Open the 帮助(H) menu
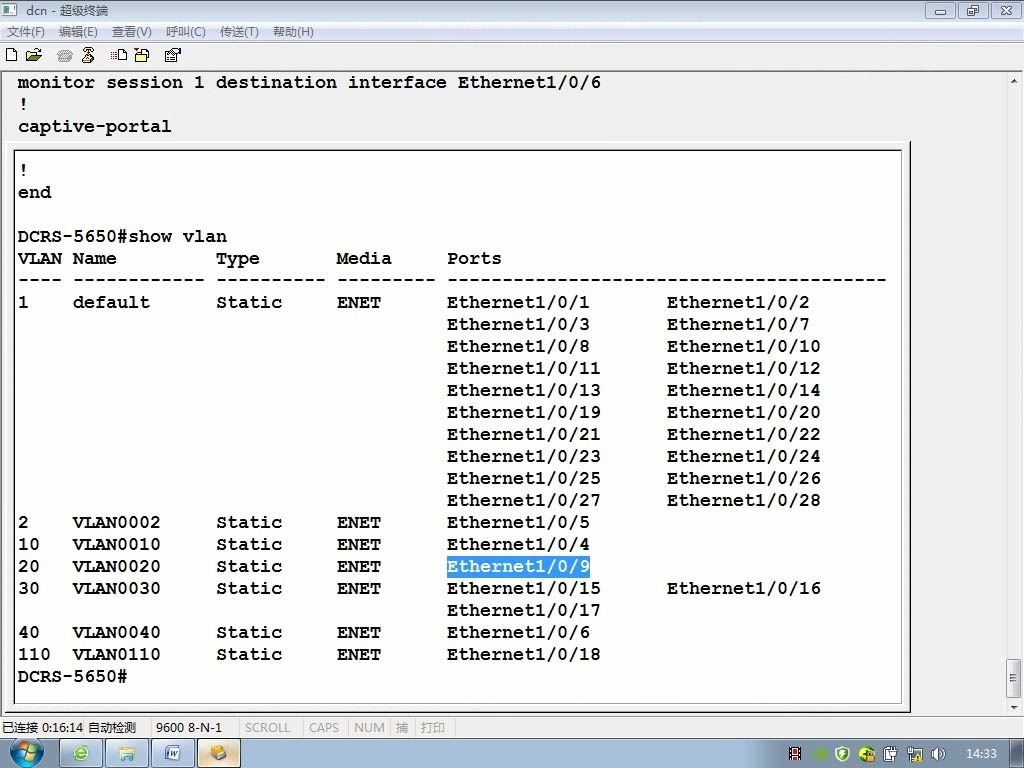1024x768 pixels. pyautogui.click(x=293, y=31)
